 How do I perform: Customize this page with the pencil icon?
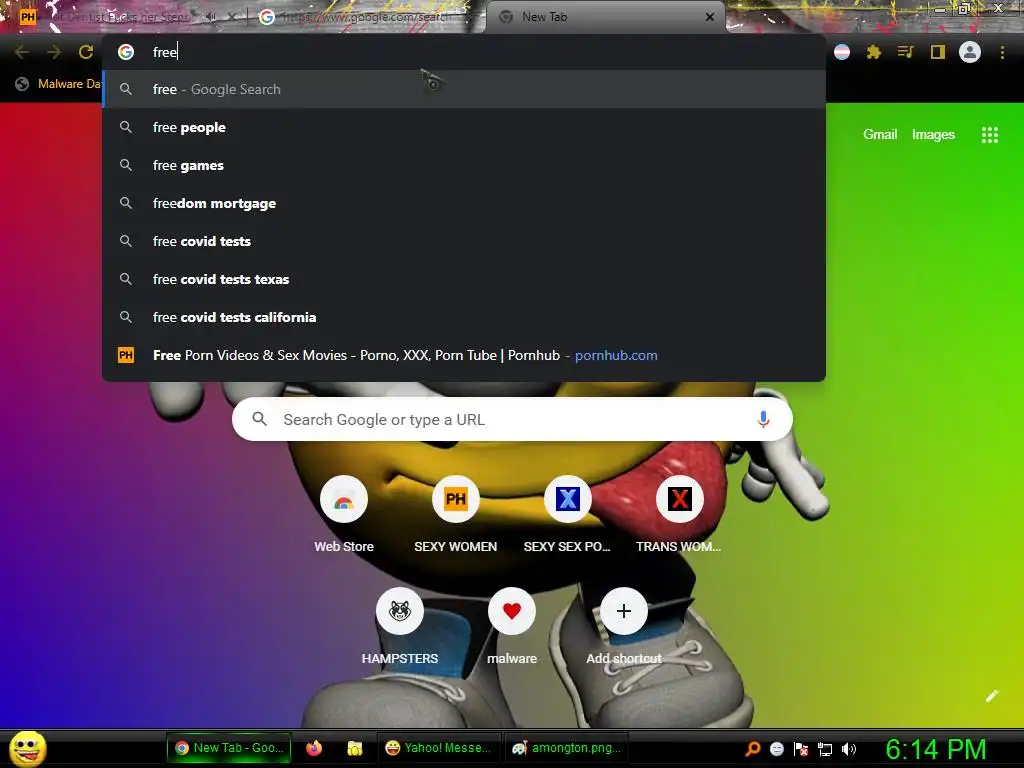991,696
